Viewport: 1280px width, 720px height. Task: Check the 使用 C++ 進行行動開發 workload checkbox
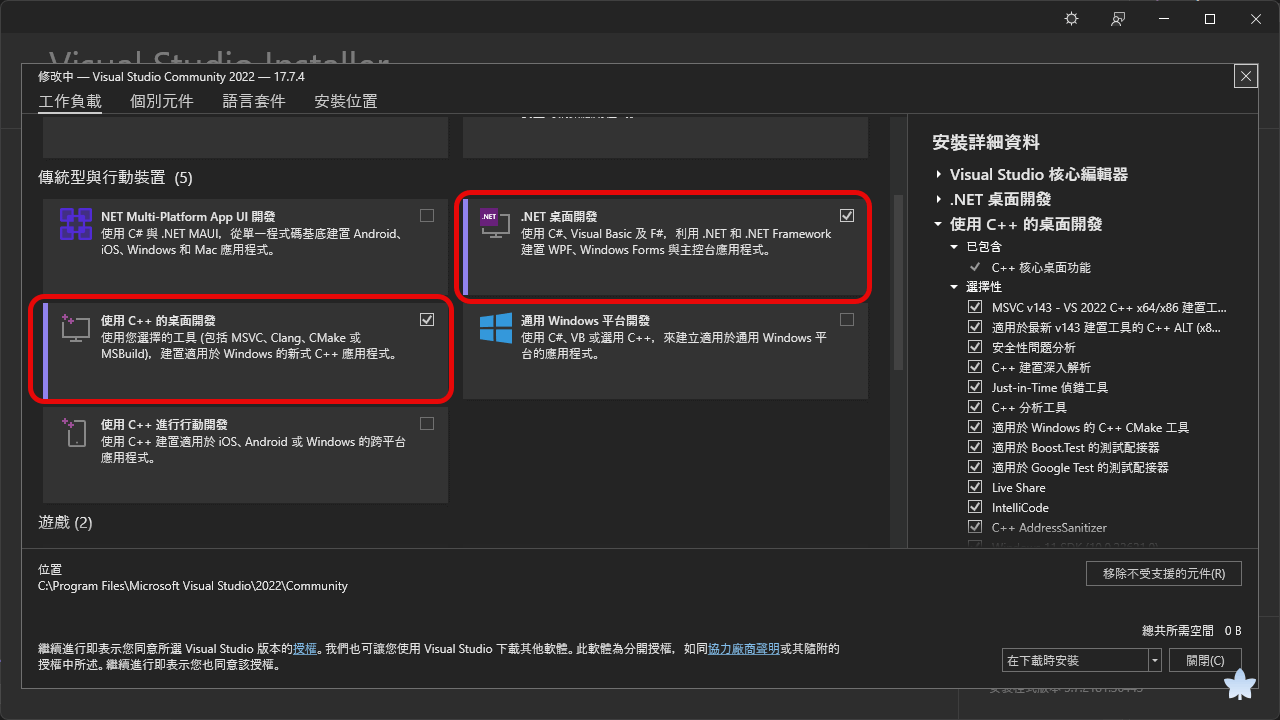(427, 424)
